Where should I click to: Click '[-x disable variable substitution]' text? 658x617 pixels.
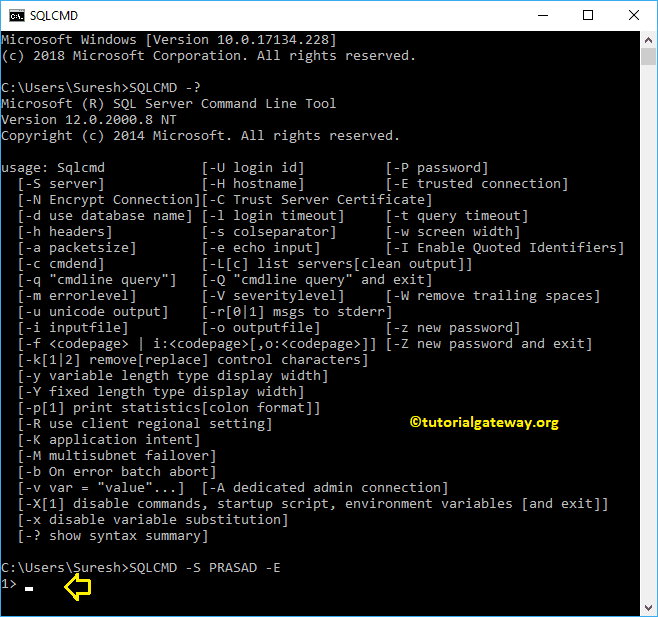[x=153, y=520]
